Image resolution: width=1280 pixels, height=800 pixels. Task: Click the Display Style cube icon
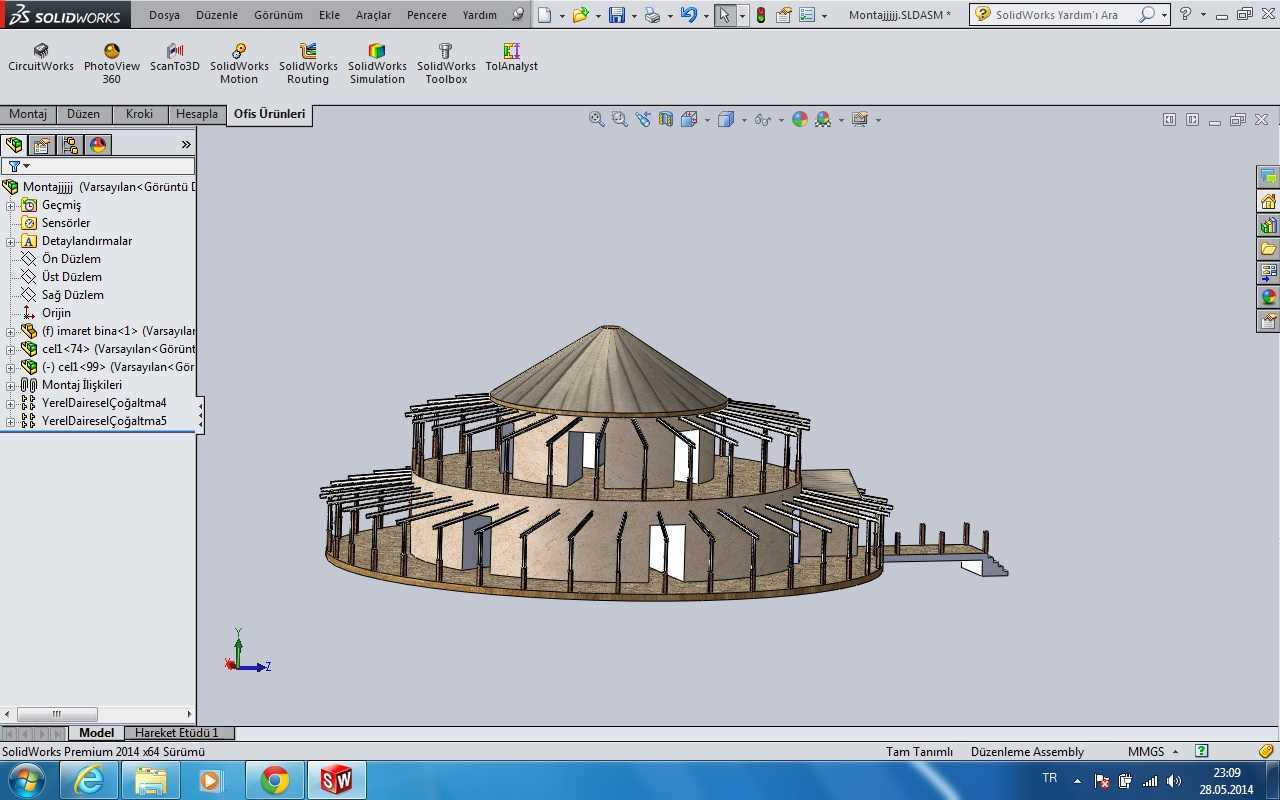point(727,119)
